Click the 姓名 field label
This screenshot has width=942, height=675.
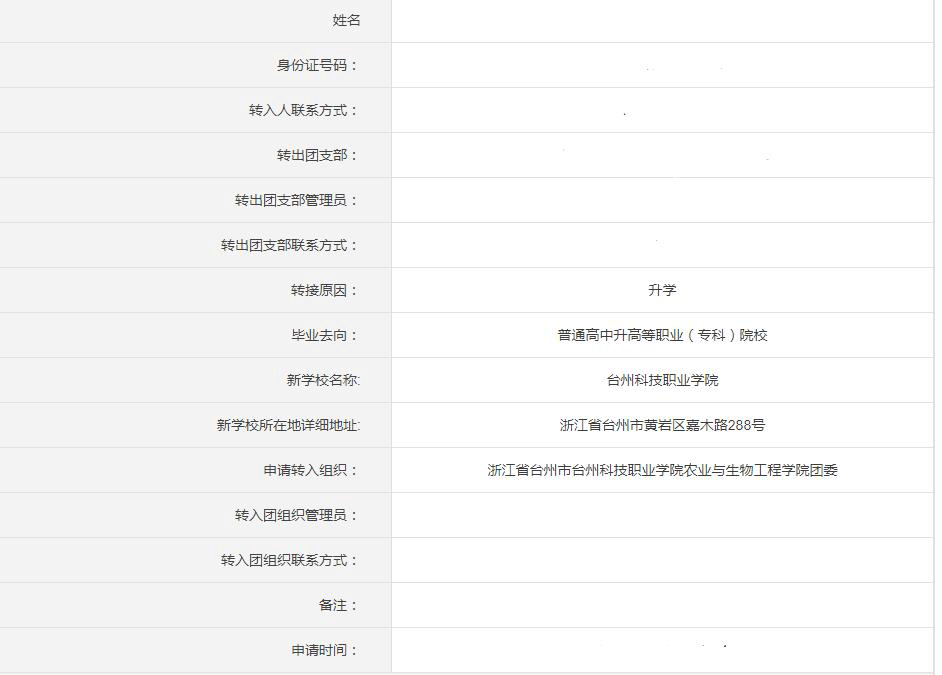(346, 20)
